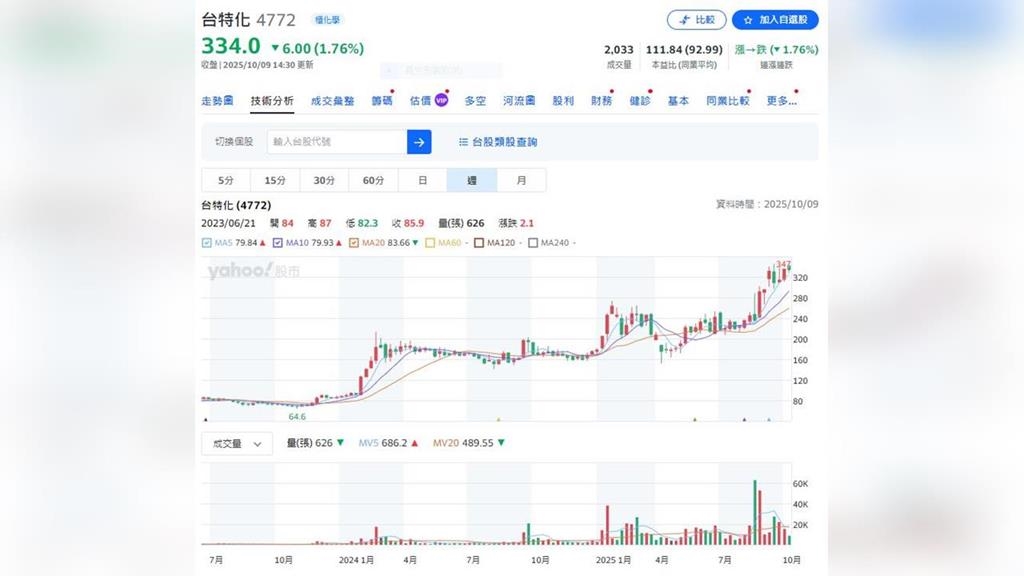Show the MA120 moving average line
The width and height of the screenshot is (1024, 576).
point(479,242)
